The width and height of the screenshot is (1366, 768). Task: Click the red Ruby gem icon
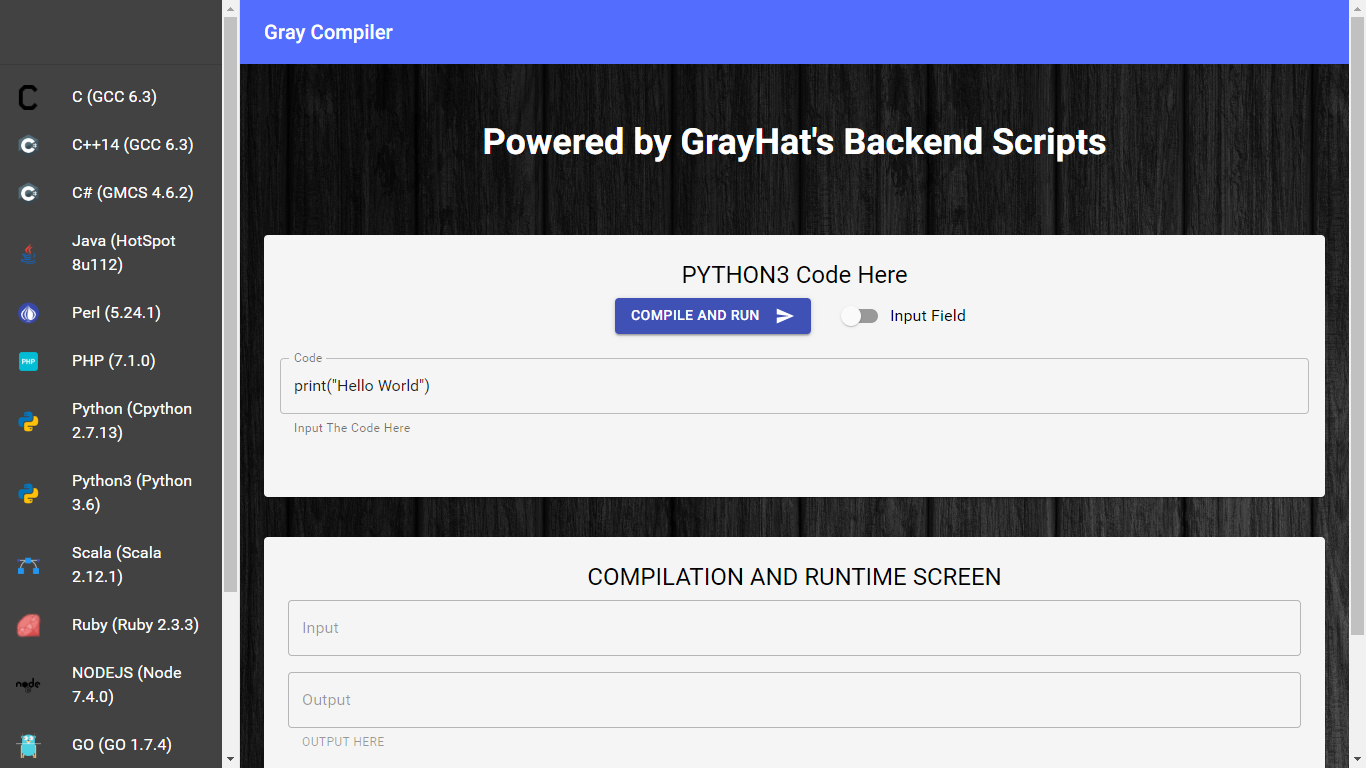[x=28, y=625]
